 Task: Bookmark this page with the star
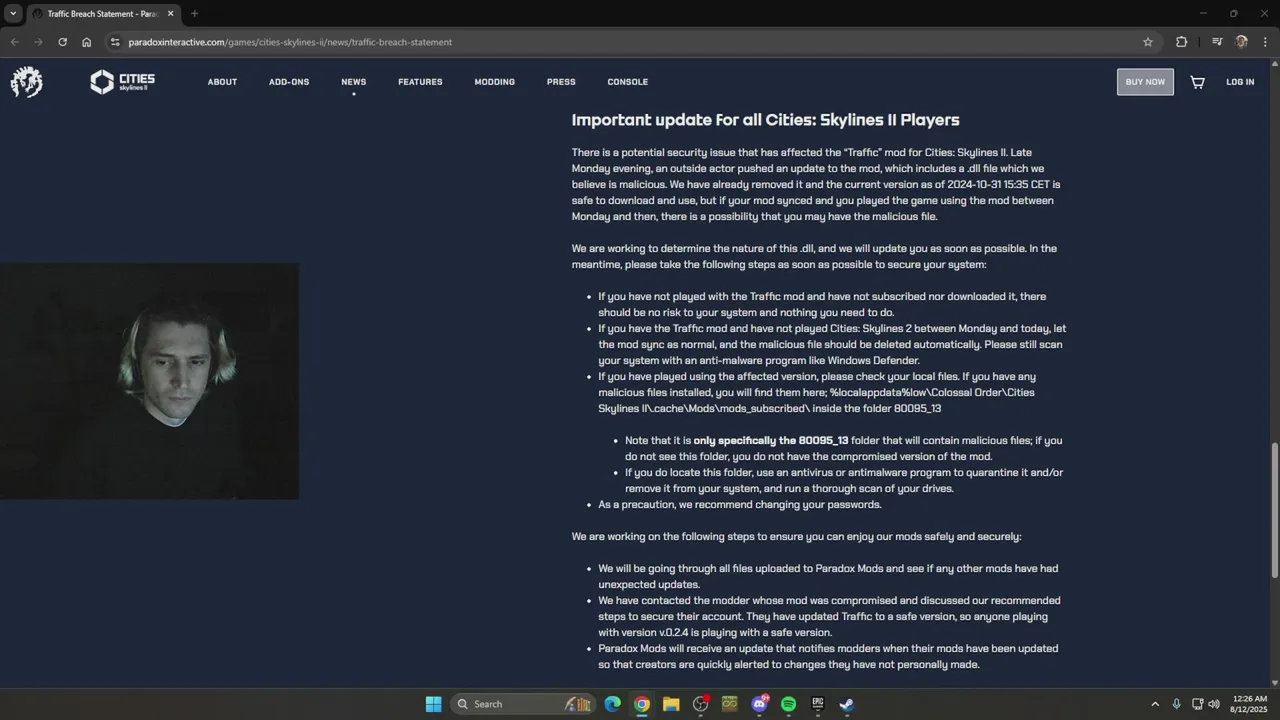tap(1148, 42)
